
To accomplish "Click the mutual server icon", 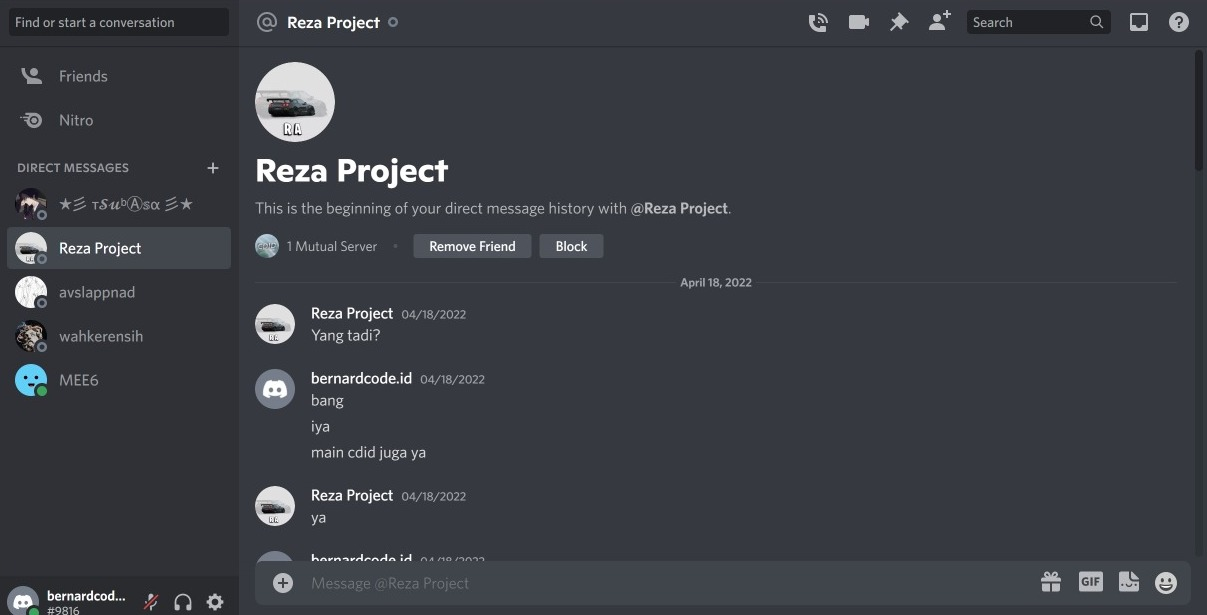I will (x=267, y=246).
